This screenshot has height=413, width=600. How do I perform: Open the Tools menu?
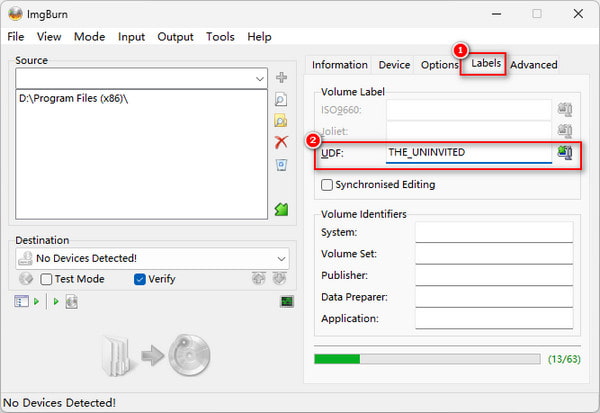(x=220, y=37)
